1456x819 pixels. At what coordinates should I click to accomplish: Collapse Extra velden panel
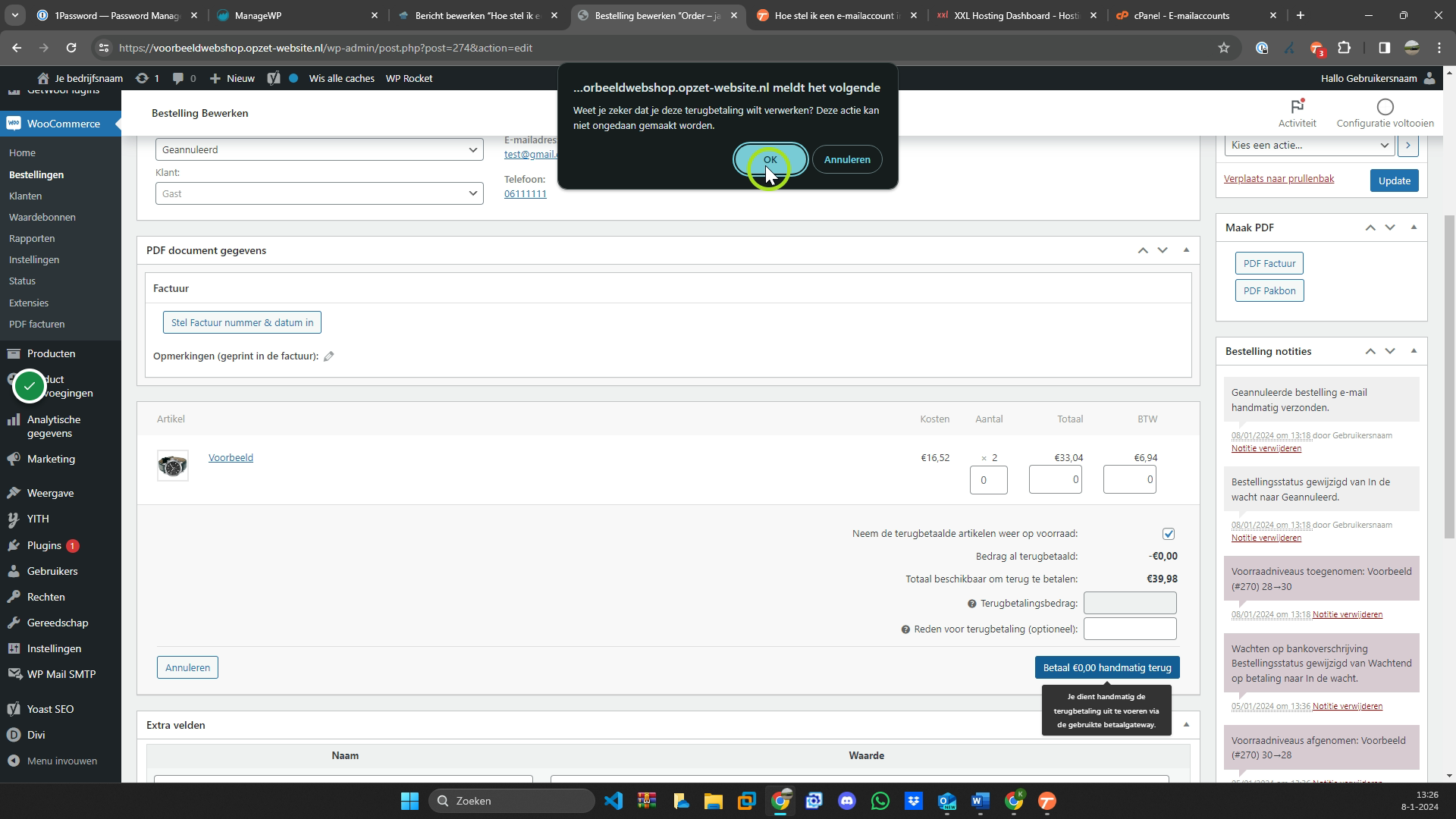pyautogui.click(x=1186, y=724)
